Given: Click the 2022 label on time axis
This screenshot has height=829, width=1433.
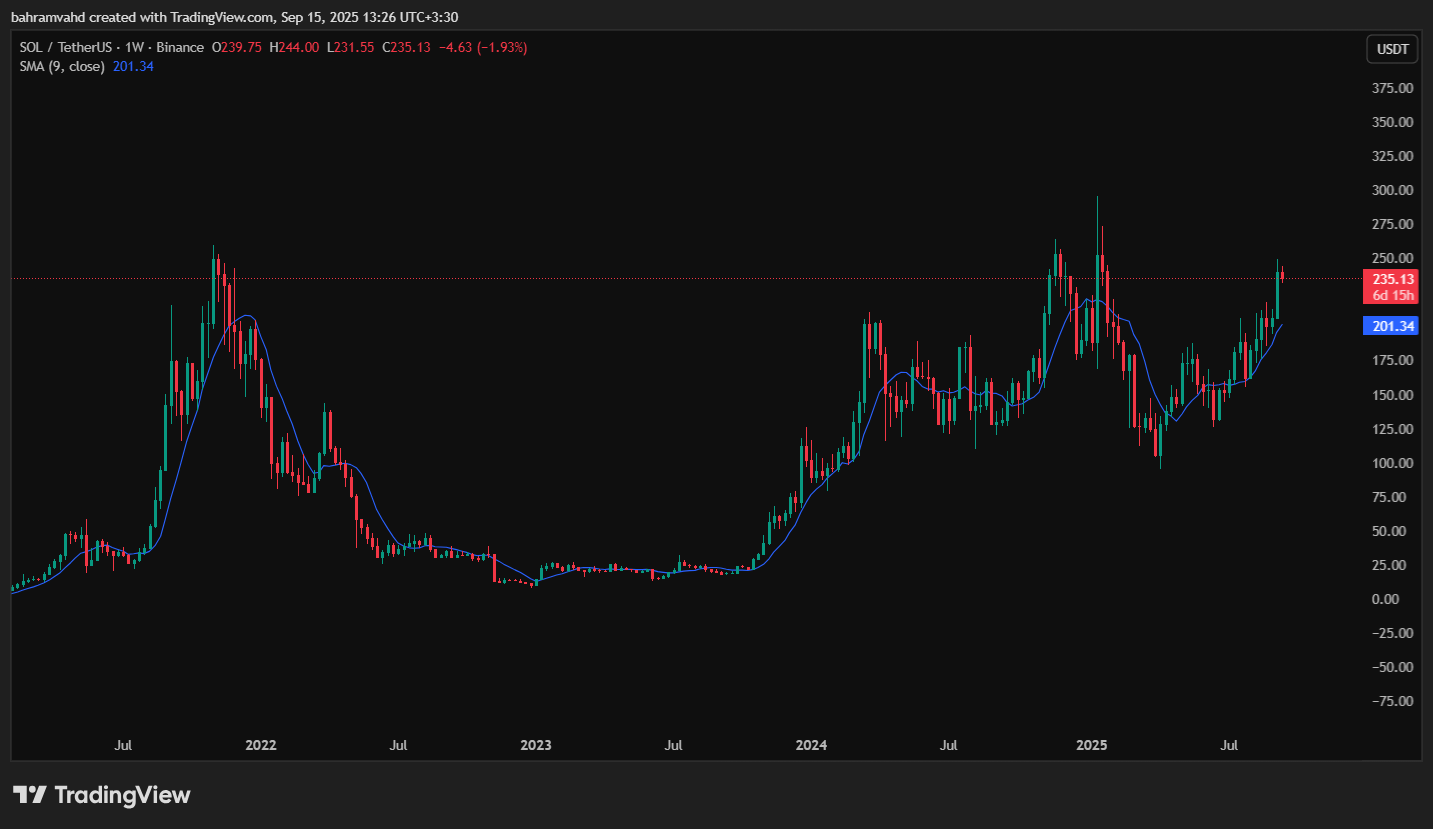Looking at the screenshot, I should coord(261,745).
